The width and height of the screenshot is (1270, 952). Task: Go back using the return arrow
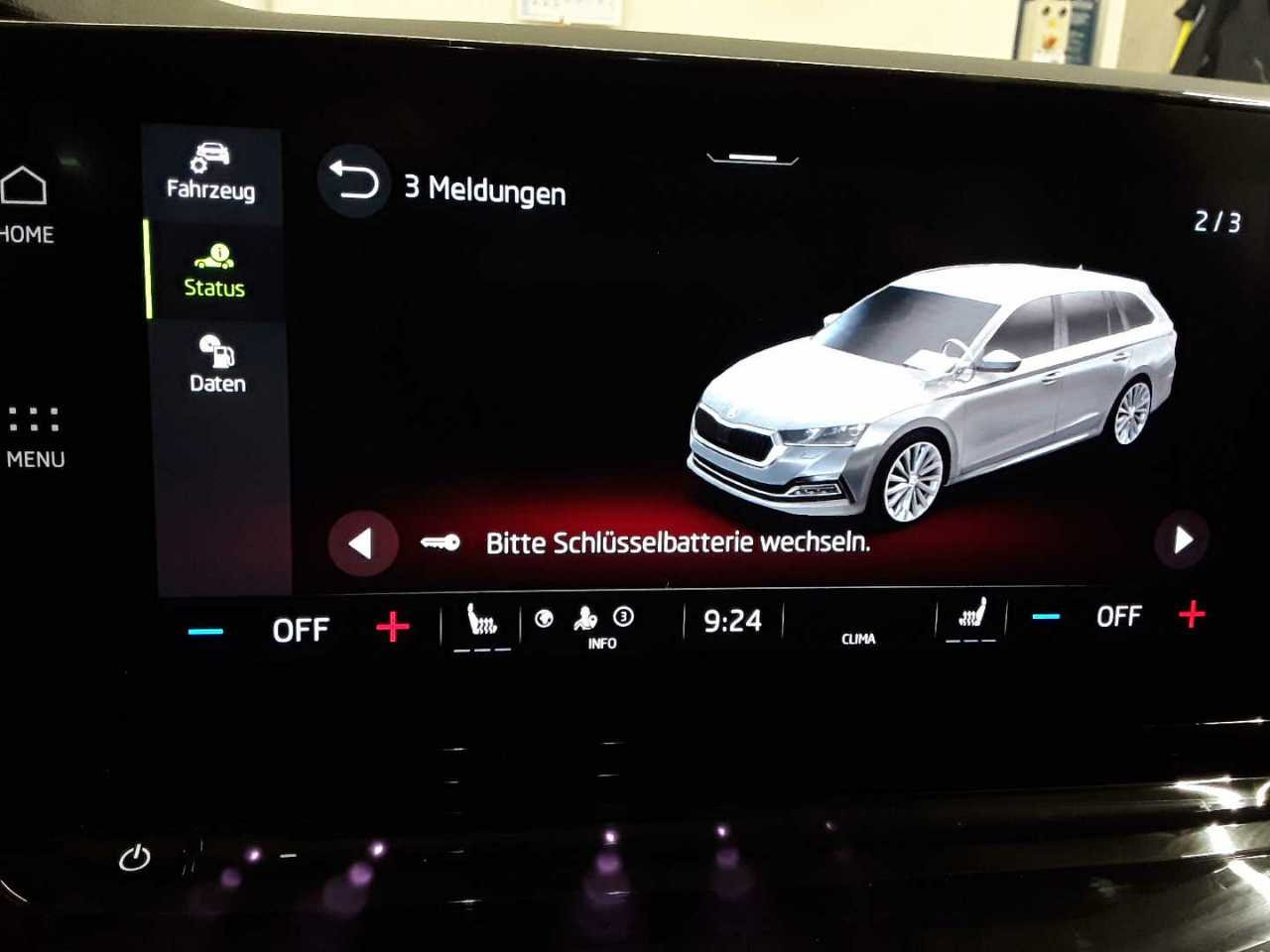point(353,182)
